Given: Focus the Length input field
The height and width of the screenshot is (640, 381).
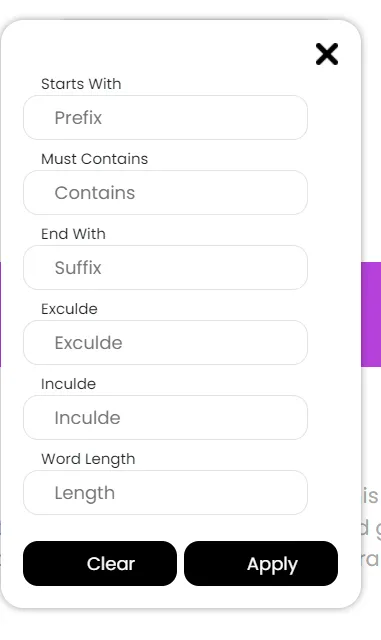Looking at the screenshot, I should pyautogui.click(x=165, y=493).
